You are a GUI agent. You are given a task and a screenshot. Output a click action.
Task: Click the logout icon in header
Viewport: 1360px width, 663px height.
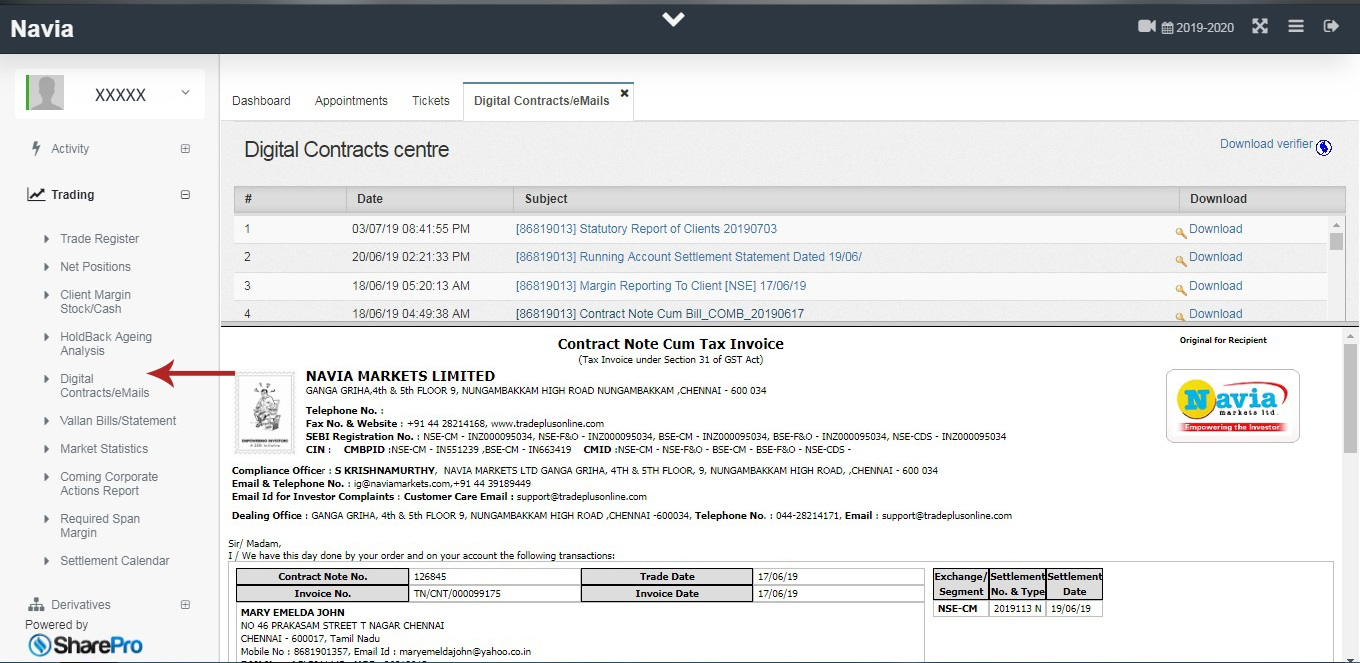point(1331,27)
